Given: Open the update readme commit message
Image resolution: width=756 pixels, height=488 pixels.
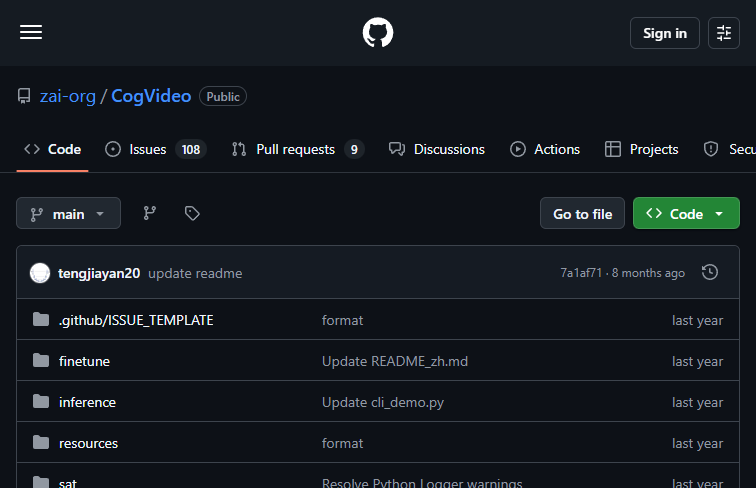Looking at the screenshot, I should coord(195,273).
